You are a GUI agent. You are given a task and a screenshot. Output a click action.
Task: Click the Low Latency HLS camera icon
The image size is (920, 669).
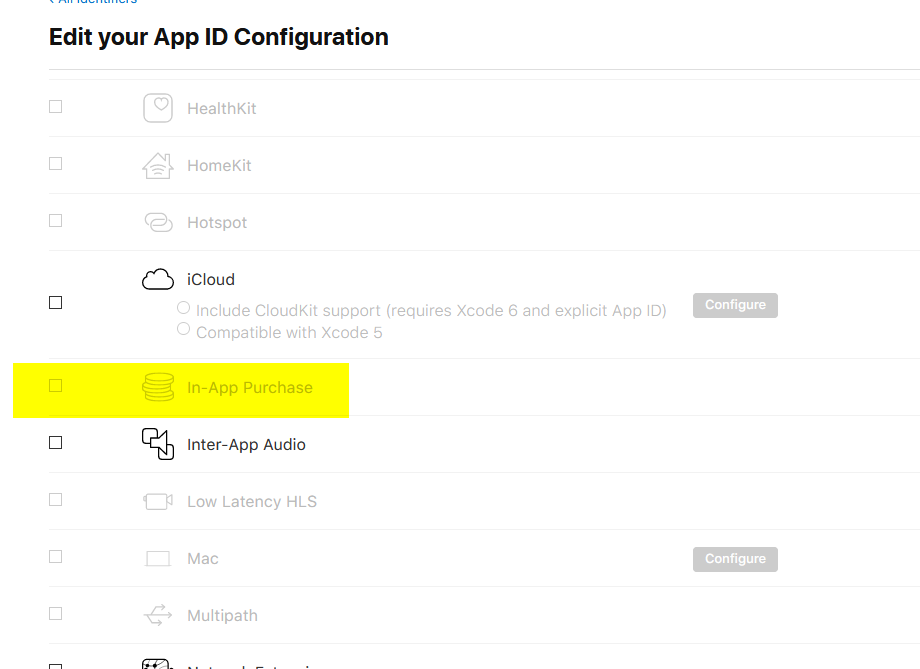point(158,501)
